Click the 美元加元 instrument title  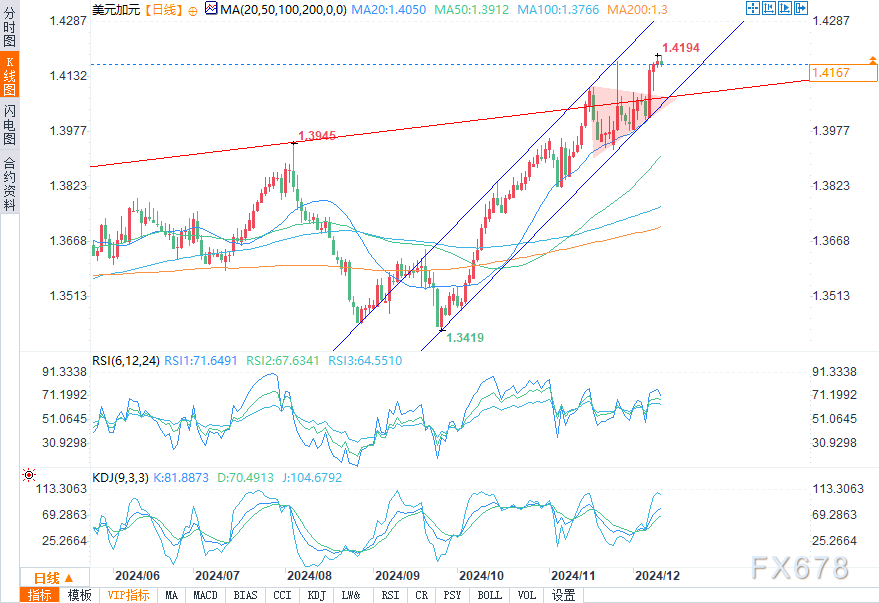[116, 10]
